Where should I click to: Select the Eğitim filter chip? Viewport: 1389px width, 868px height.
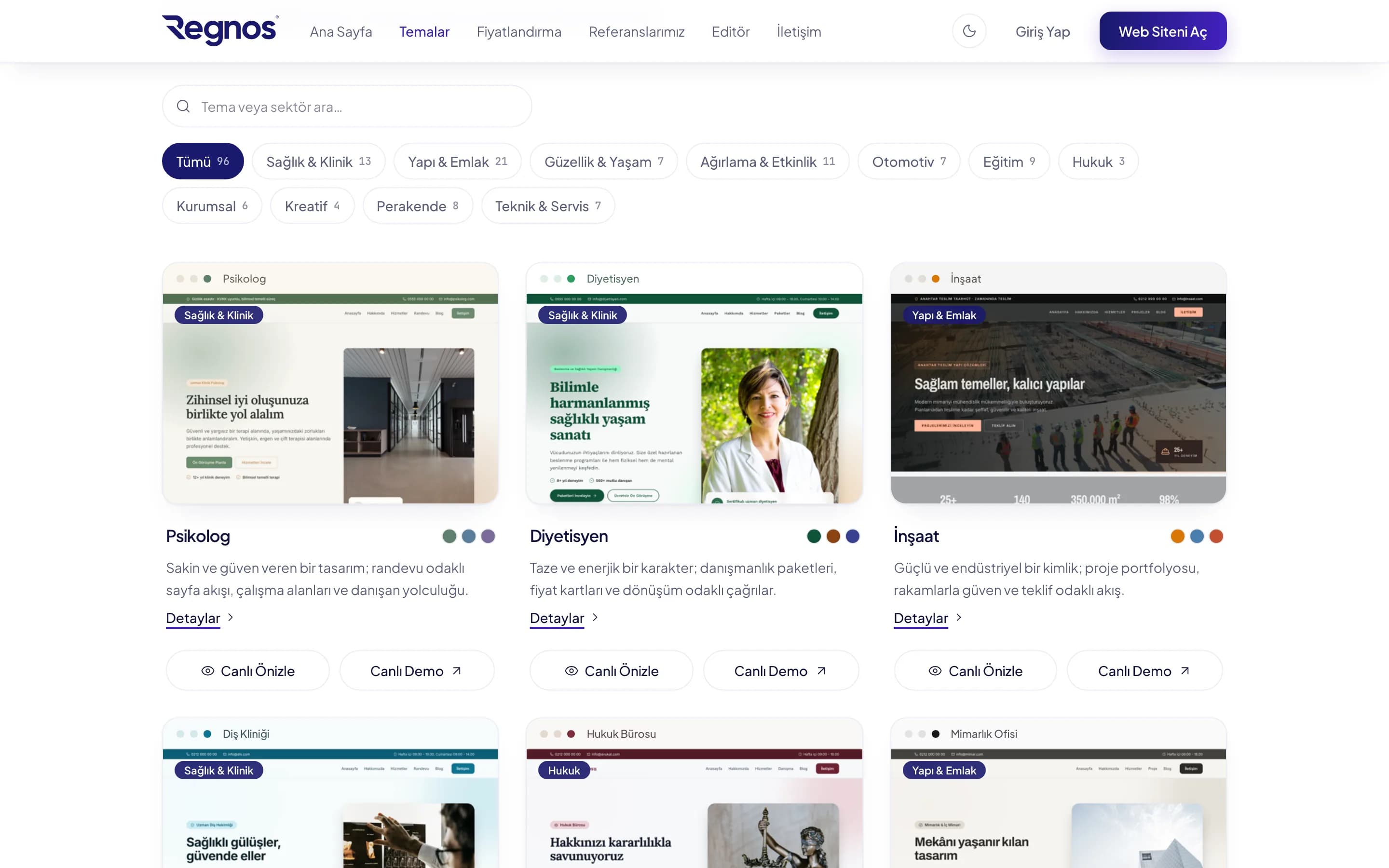pyautogui.click(x=1009, y=162)
